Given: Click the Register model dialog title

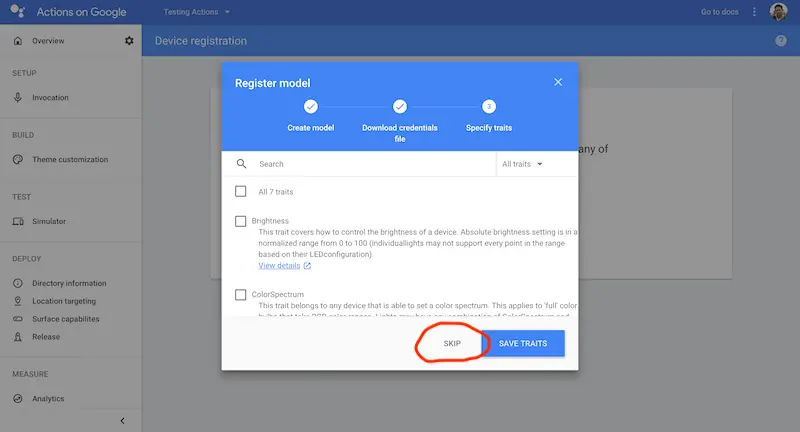Looking at the screenshot, I should click(x=272, y=83).
